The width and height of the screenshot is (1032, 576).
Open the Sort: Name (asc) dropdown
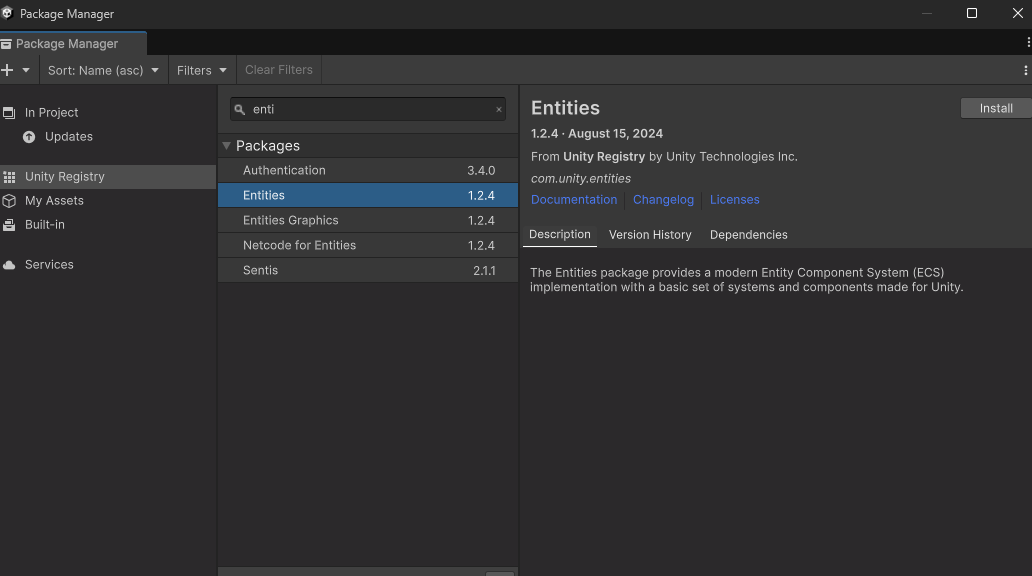pyautogui.click(x=103, y=70)
